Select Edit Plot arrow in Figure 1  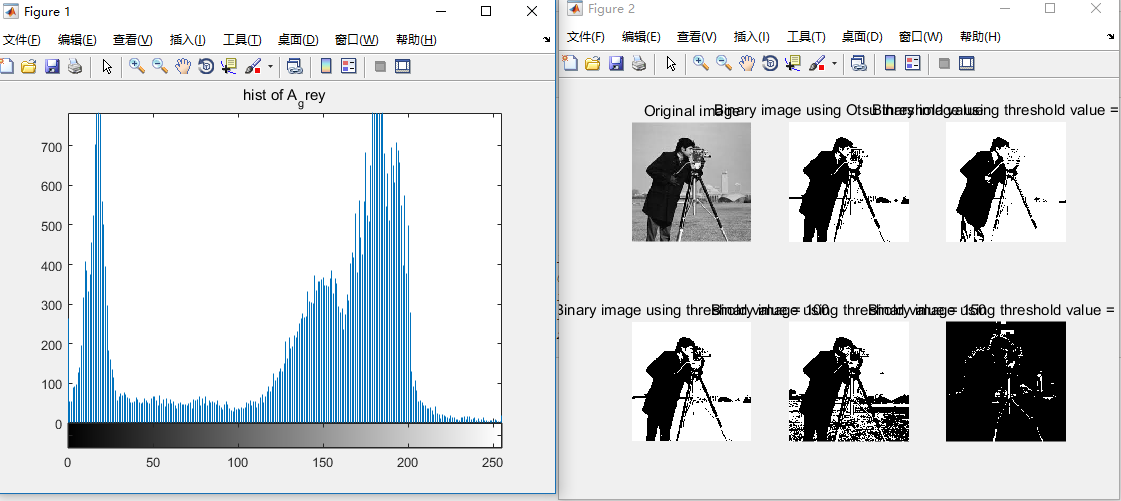[107, 66]
